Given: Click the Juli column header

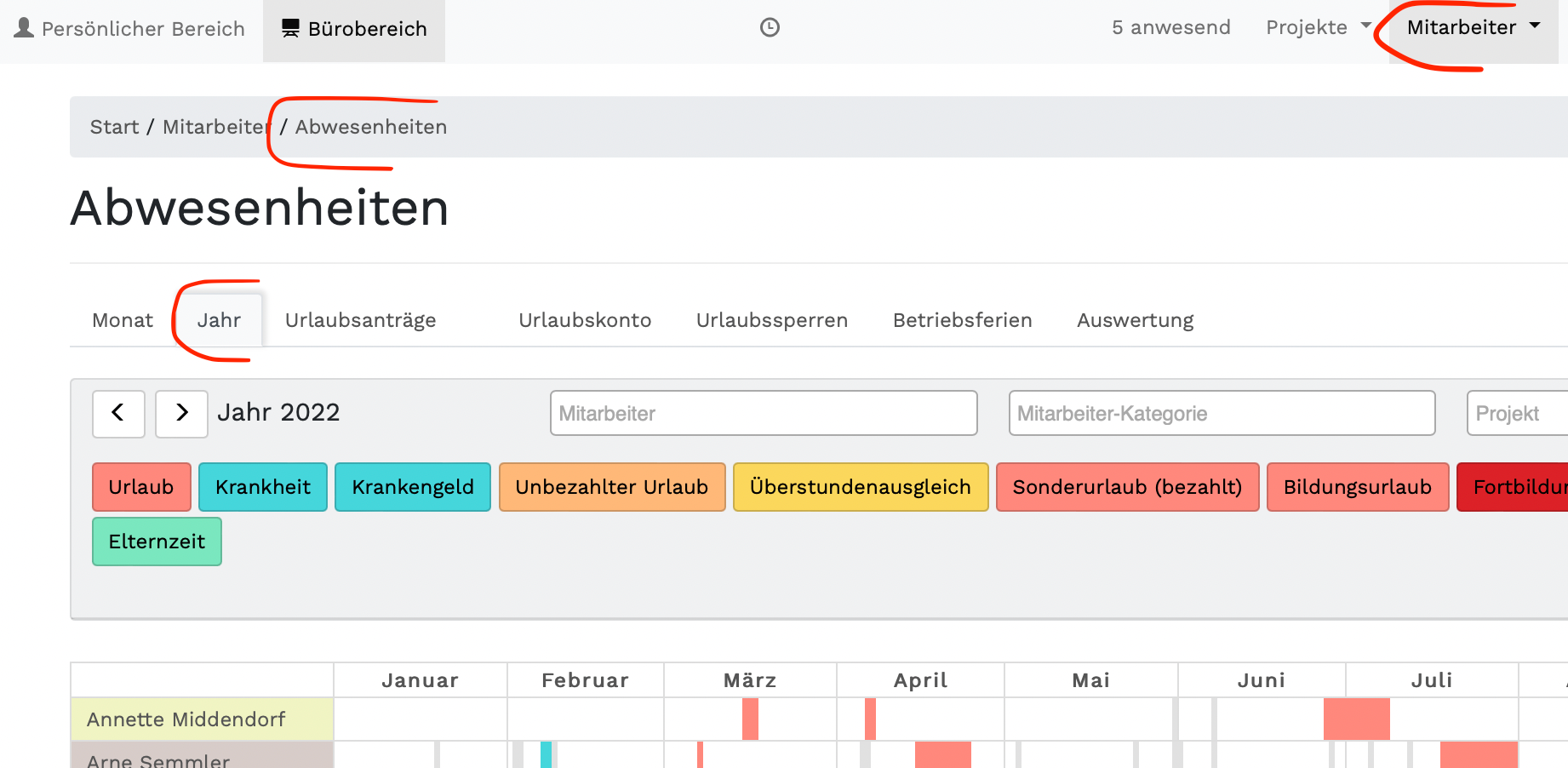Looking at the screenshot, I should [x=1432, y=680].
